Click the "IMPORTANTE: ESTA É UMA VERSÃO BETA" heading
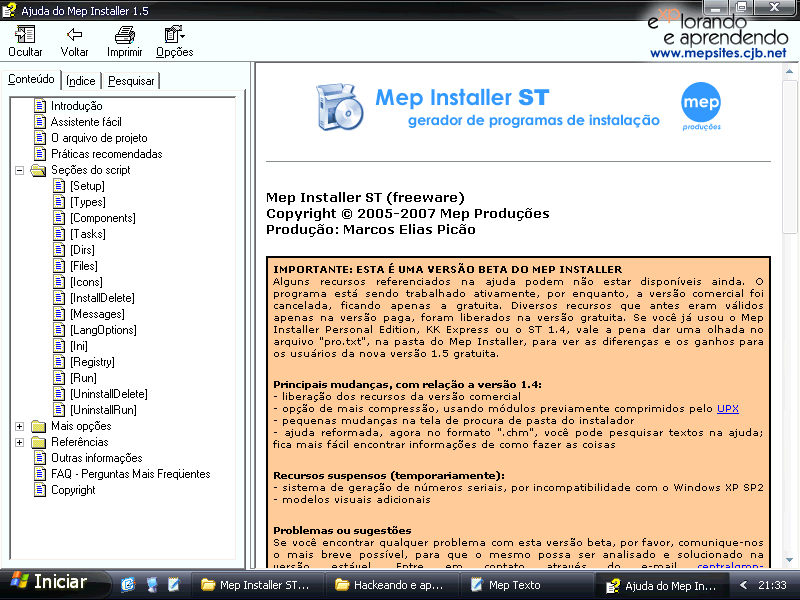800x600 pixels. pyautogui.click(x=447, y=269)
